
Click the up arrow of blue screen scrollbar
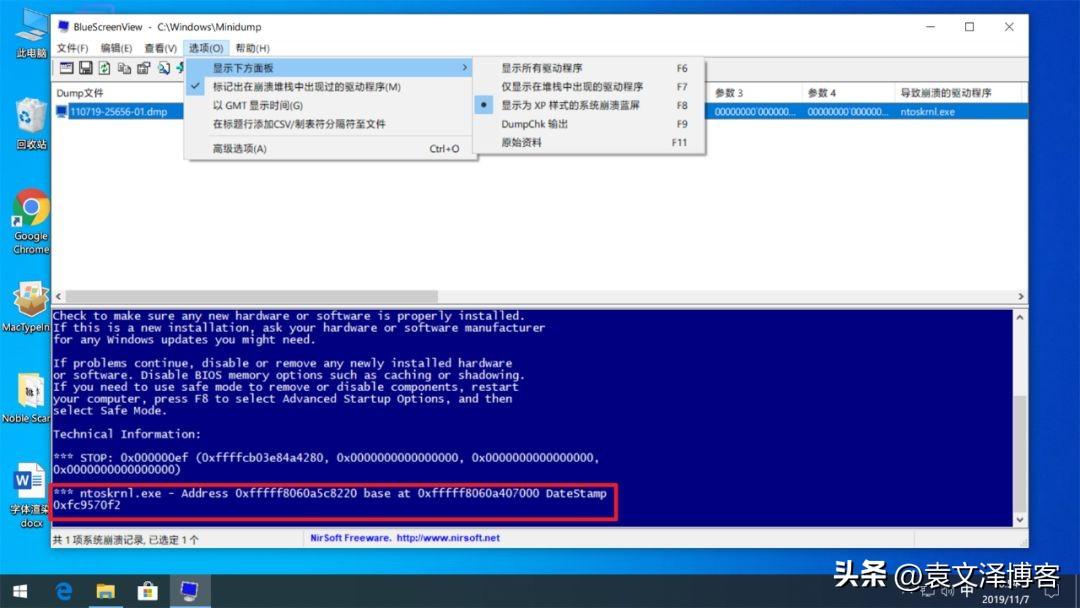click(1020, 317)
